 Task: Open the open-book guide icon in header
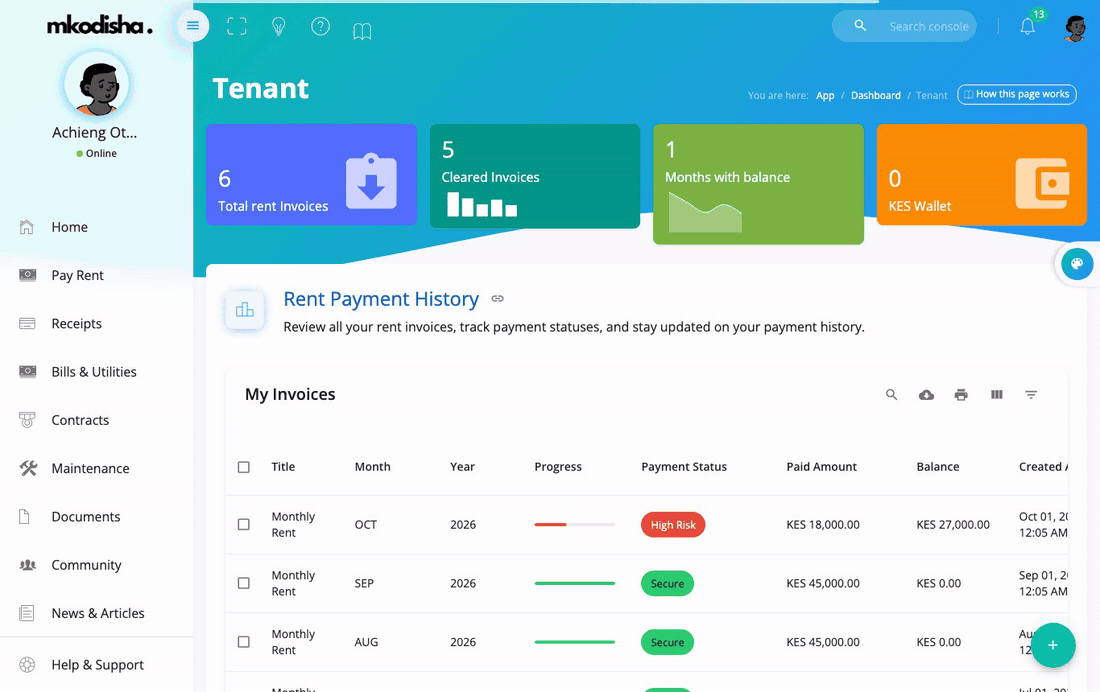[362, 30]
